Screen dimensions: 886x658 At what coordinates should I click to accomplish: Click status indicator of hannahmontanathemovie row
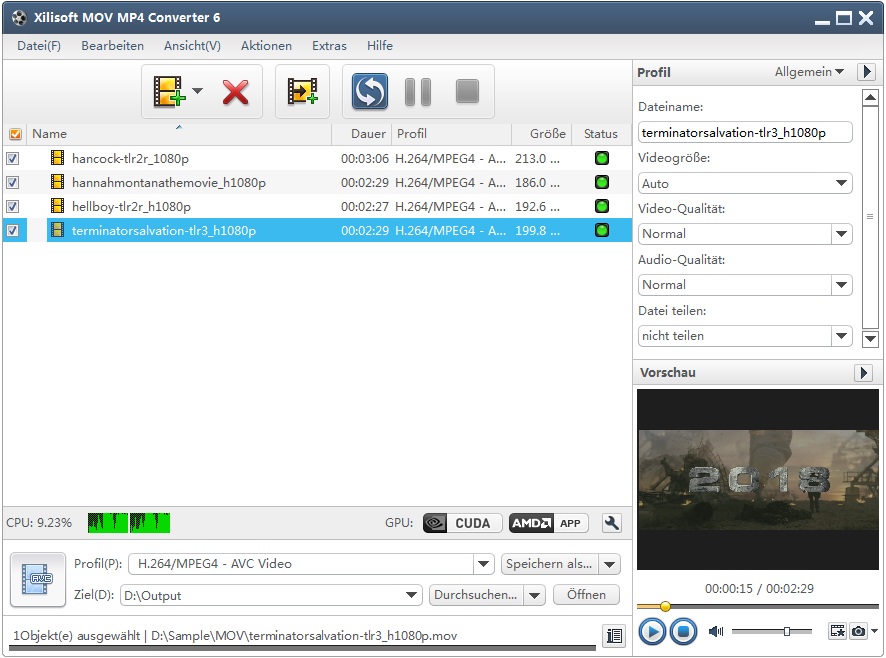(602, 182)
